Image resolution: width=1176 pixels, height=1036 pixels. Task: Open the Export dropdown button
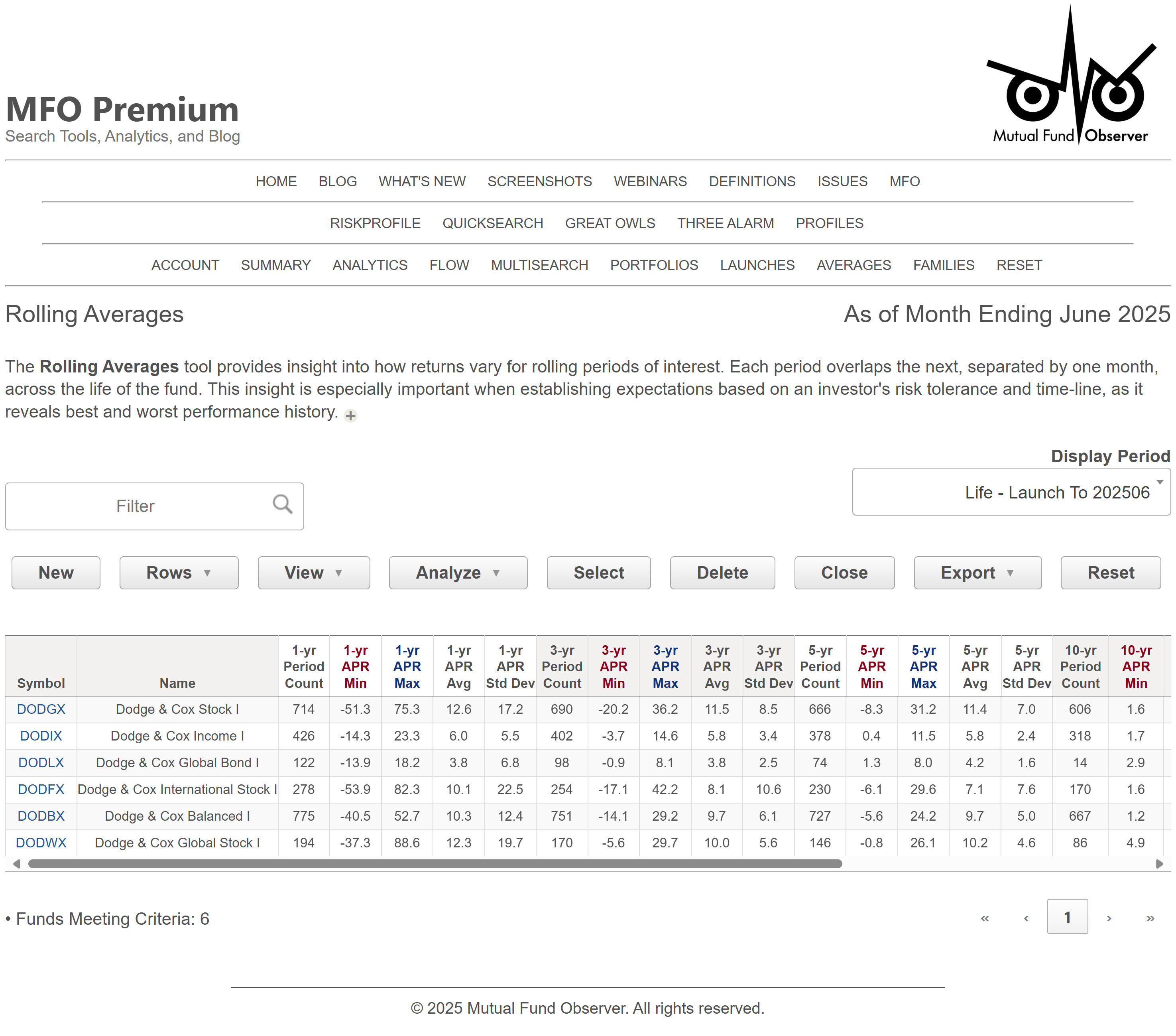(977, 573)
